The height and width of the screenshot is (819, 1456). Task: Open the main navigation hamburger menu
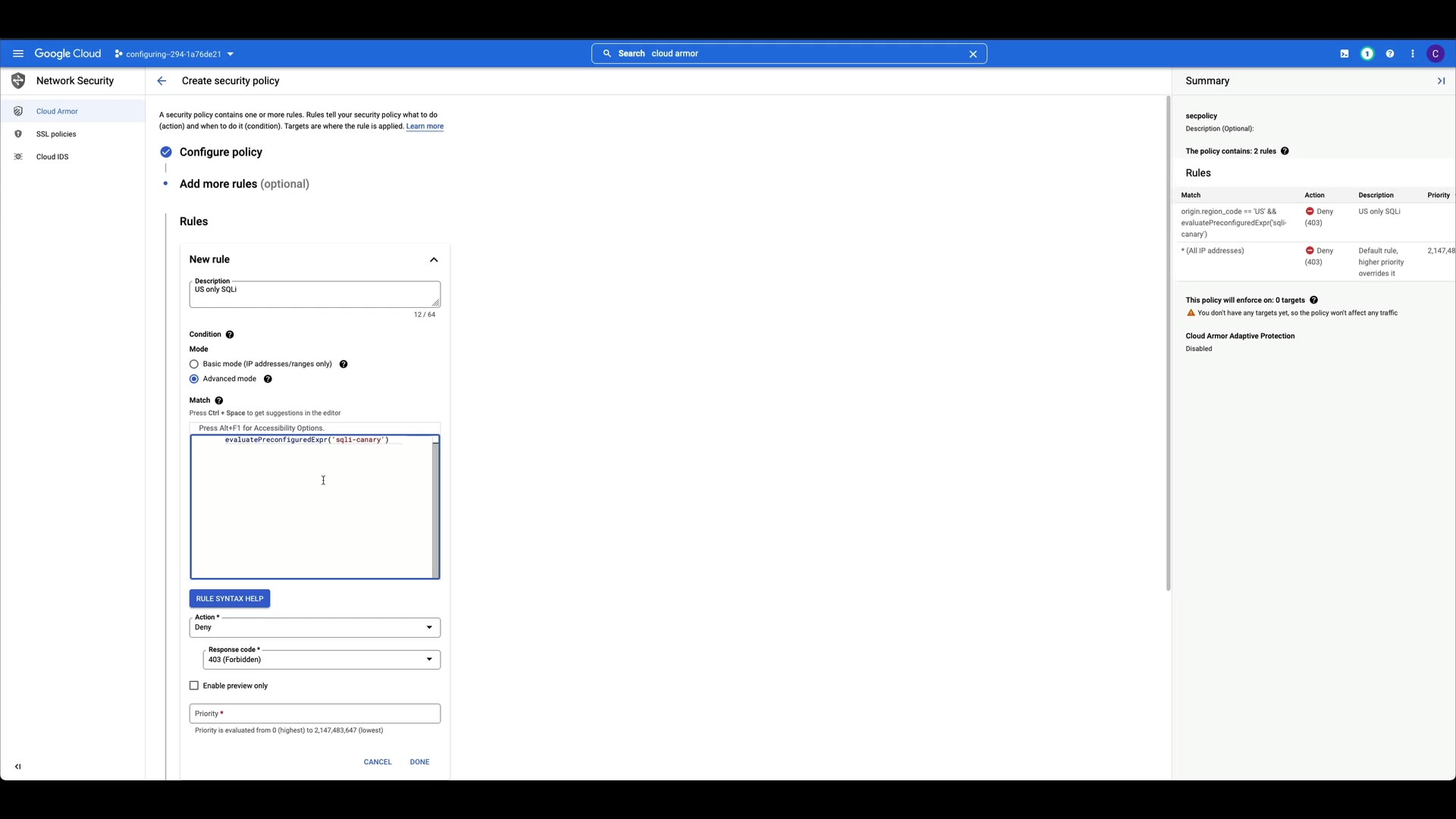[18, 54]
